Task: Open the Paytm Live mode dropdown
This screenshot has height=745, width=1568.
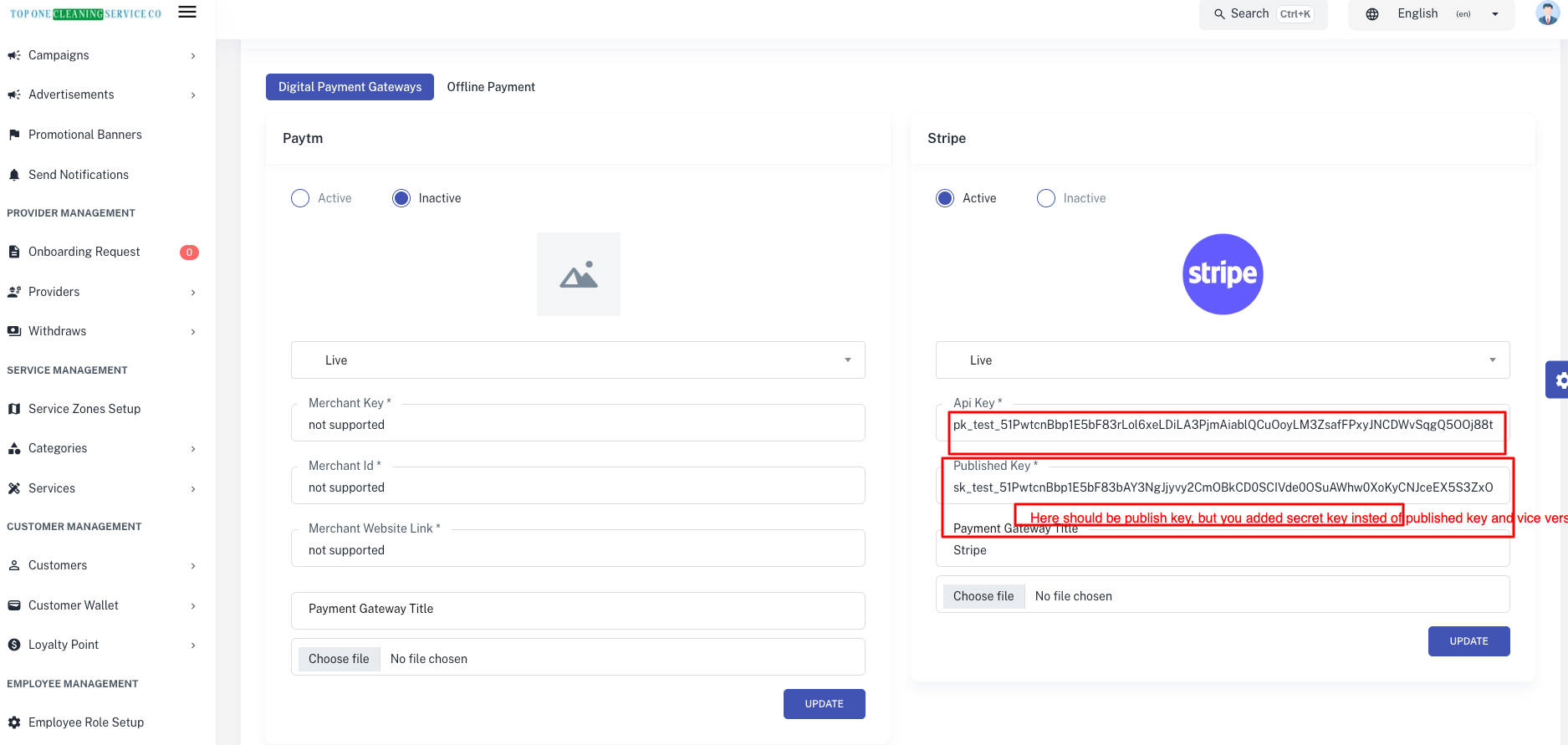Action: (578, 360)
